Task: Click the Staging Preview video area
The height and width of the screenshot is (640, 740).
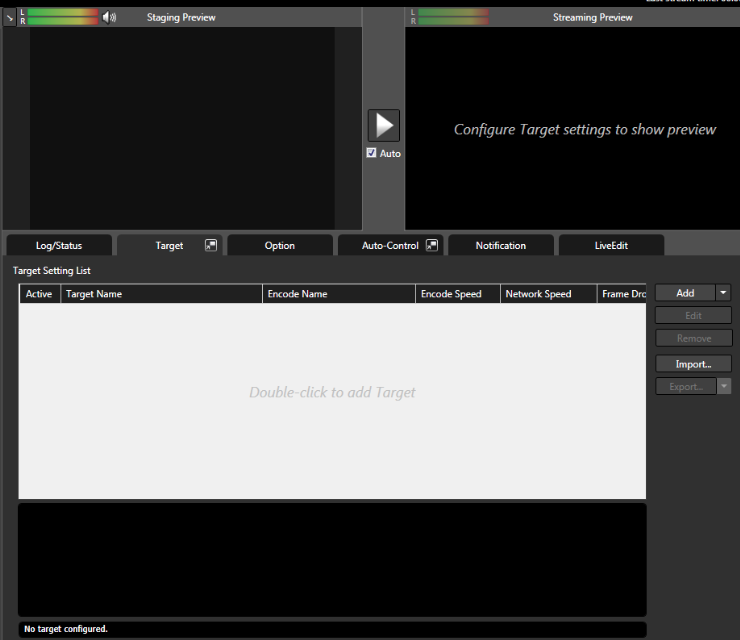Action: pyautogui.click(x=182, y=128)
